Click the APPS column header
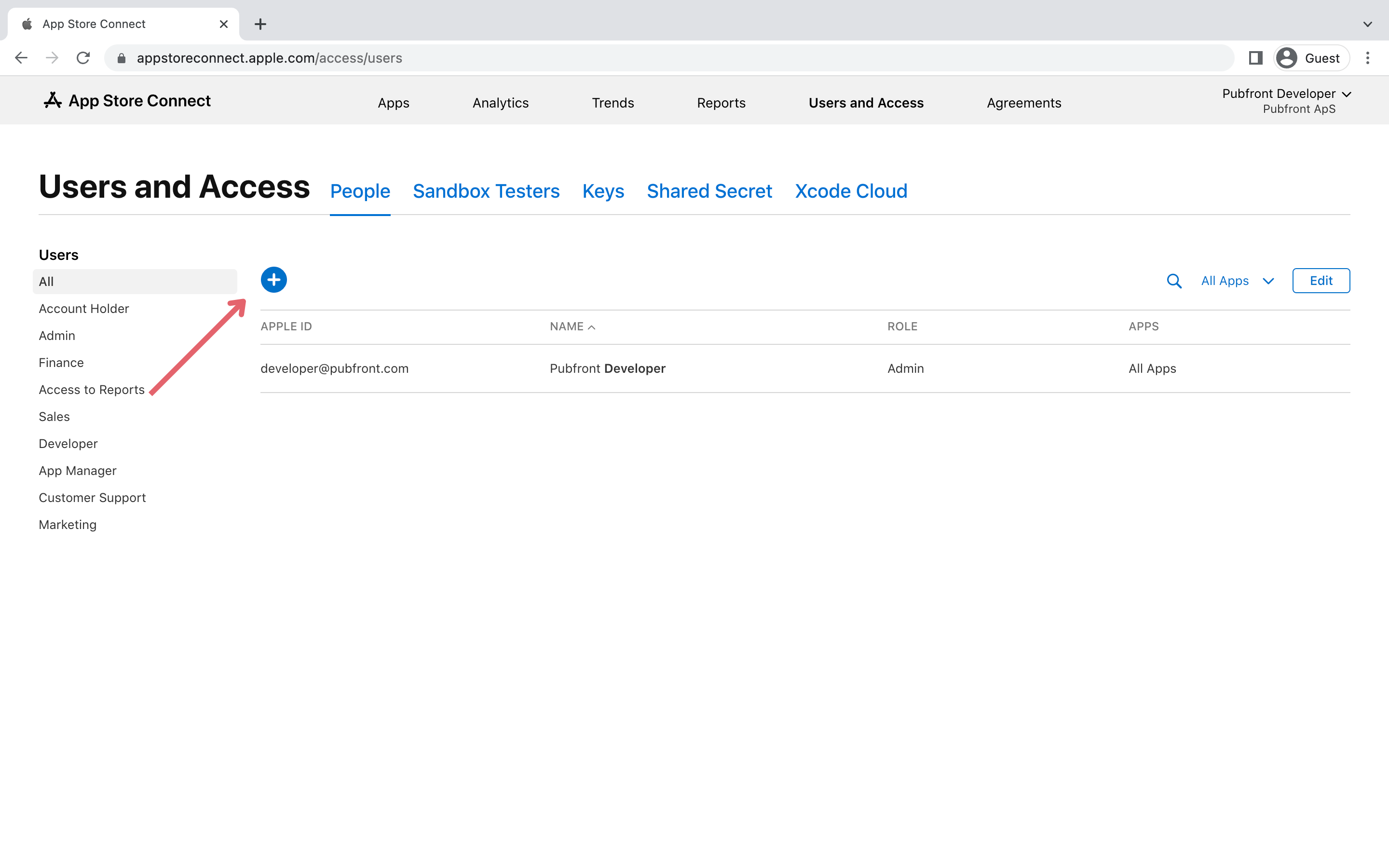Image resolution: width=1389 pixels, height=868 pixels. pos(1144,326)
